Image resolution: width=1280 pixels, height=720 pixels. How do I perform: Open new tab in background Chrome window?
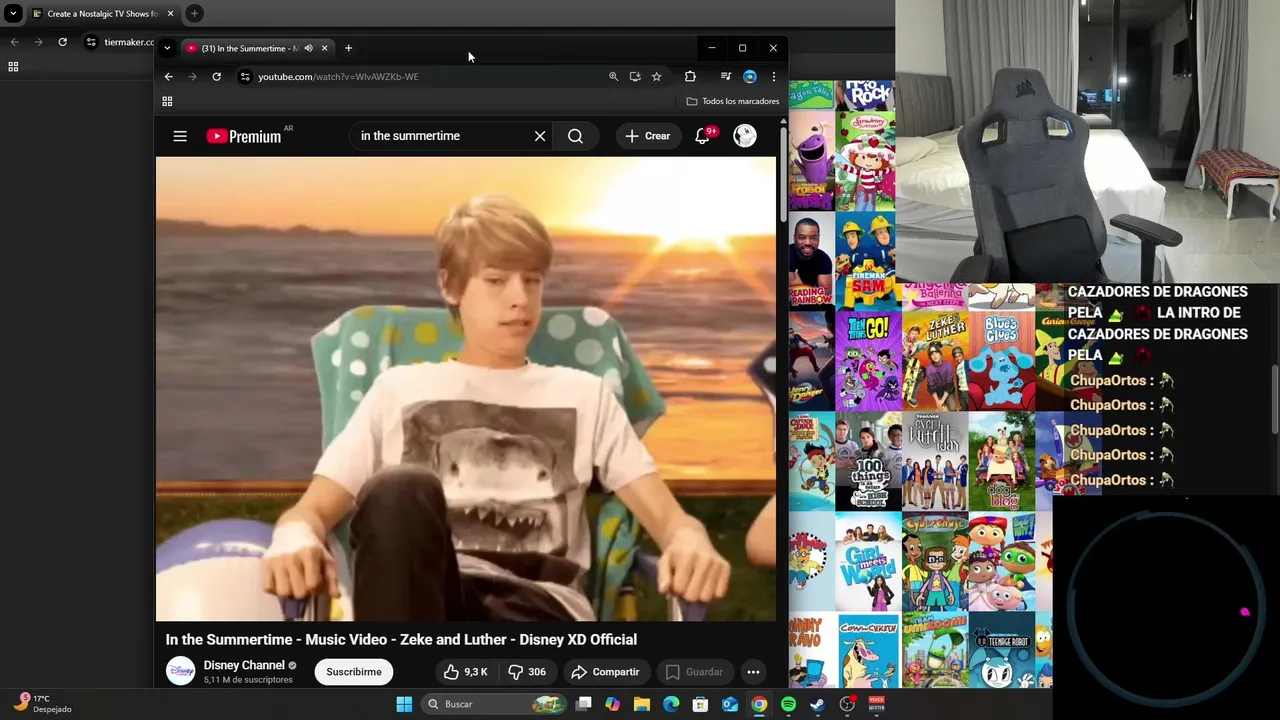194,14
